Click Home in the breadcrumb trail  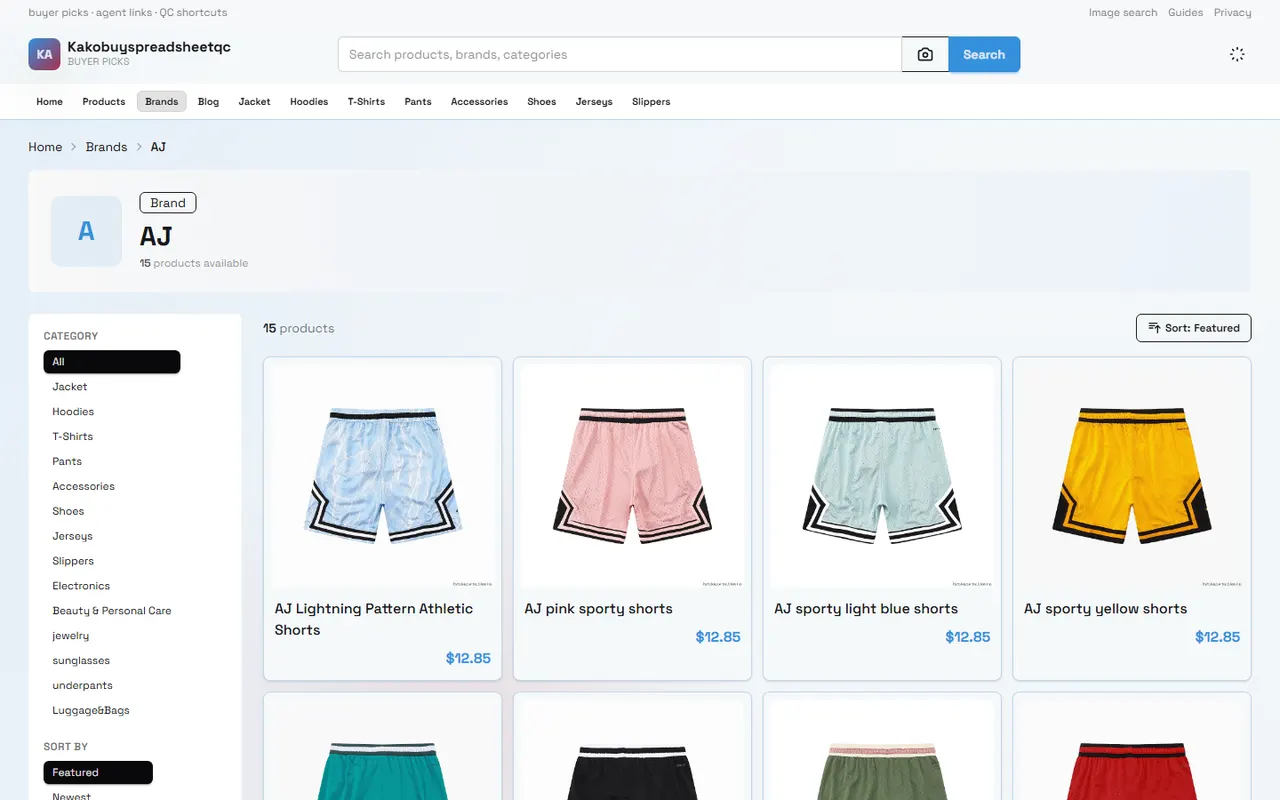pos(45,147)
